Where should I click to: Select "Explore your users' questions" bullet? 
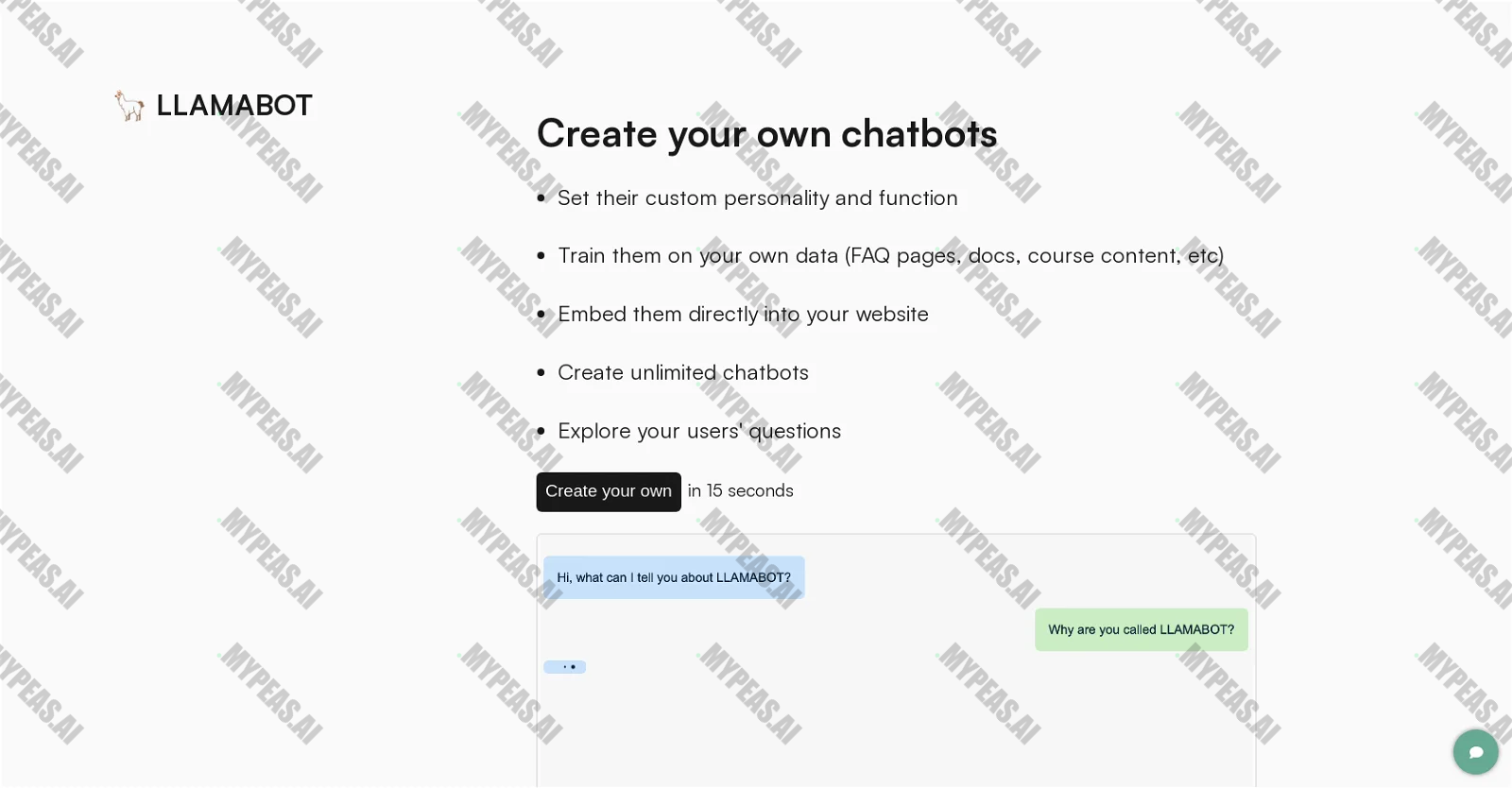tap(699, 431)
